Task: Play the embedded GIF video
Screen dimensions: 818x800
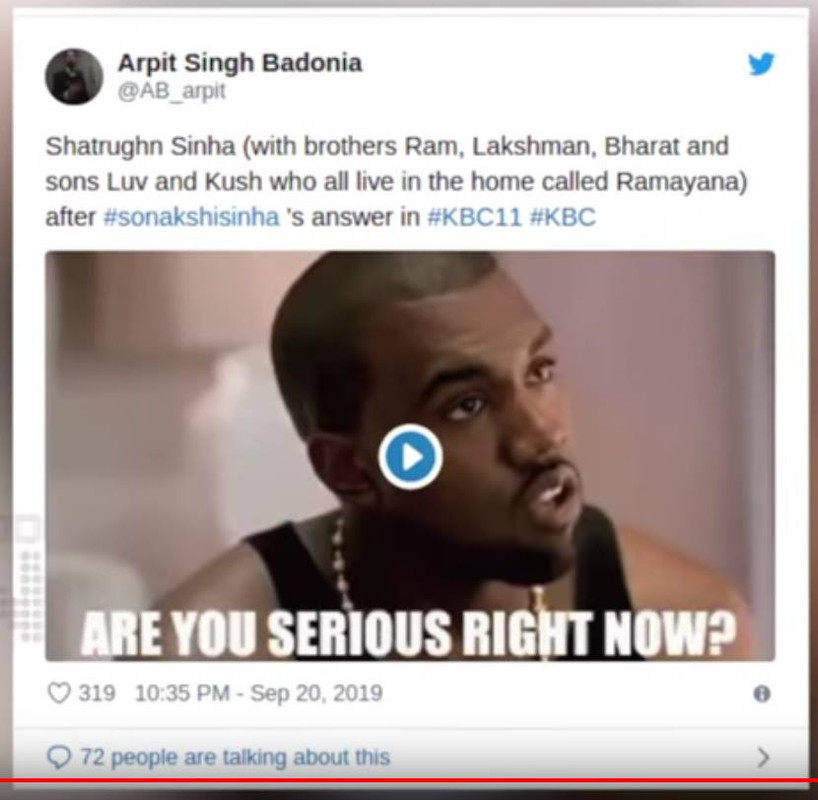Action: coord(410,457)
